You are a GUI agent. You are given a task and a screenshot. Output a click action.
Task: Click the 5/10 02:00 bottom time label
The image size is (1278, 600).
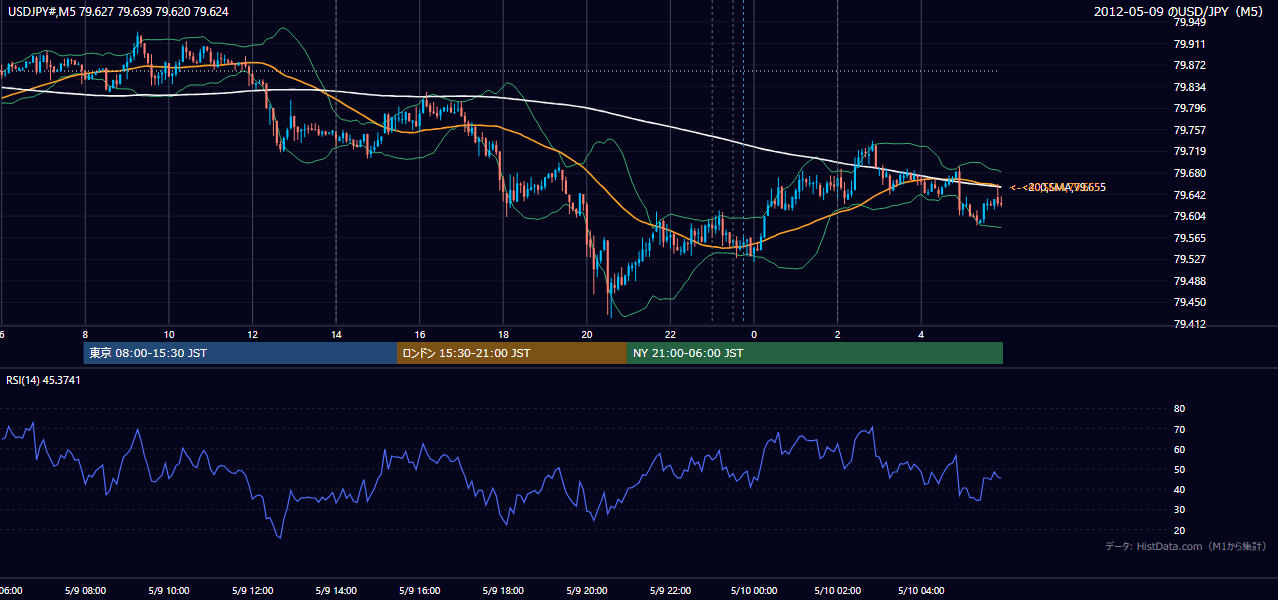837,590
